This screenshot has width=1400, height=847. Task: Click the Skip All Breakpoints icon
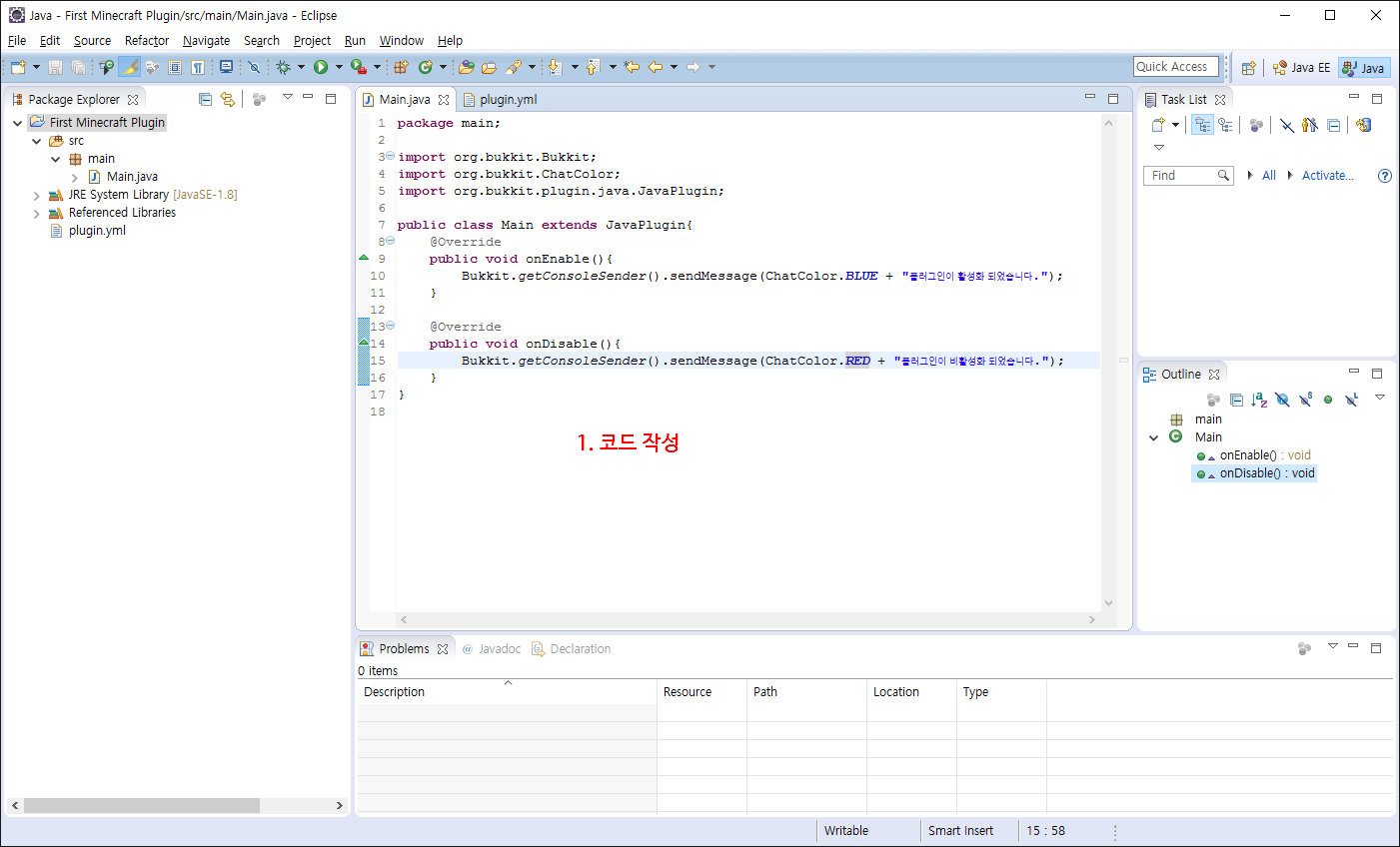click(x=254, y=67)
